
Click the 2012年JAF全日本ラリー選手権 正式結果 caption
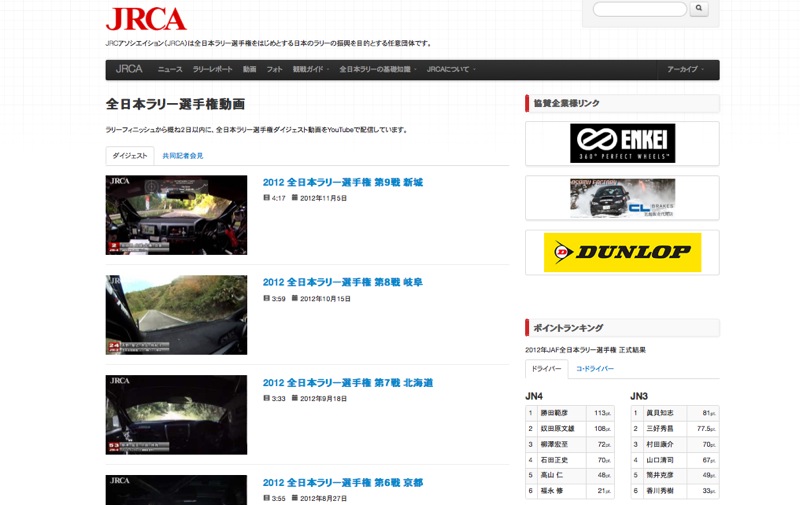(585, 350)
